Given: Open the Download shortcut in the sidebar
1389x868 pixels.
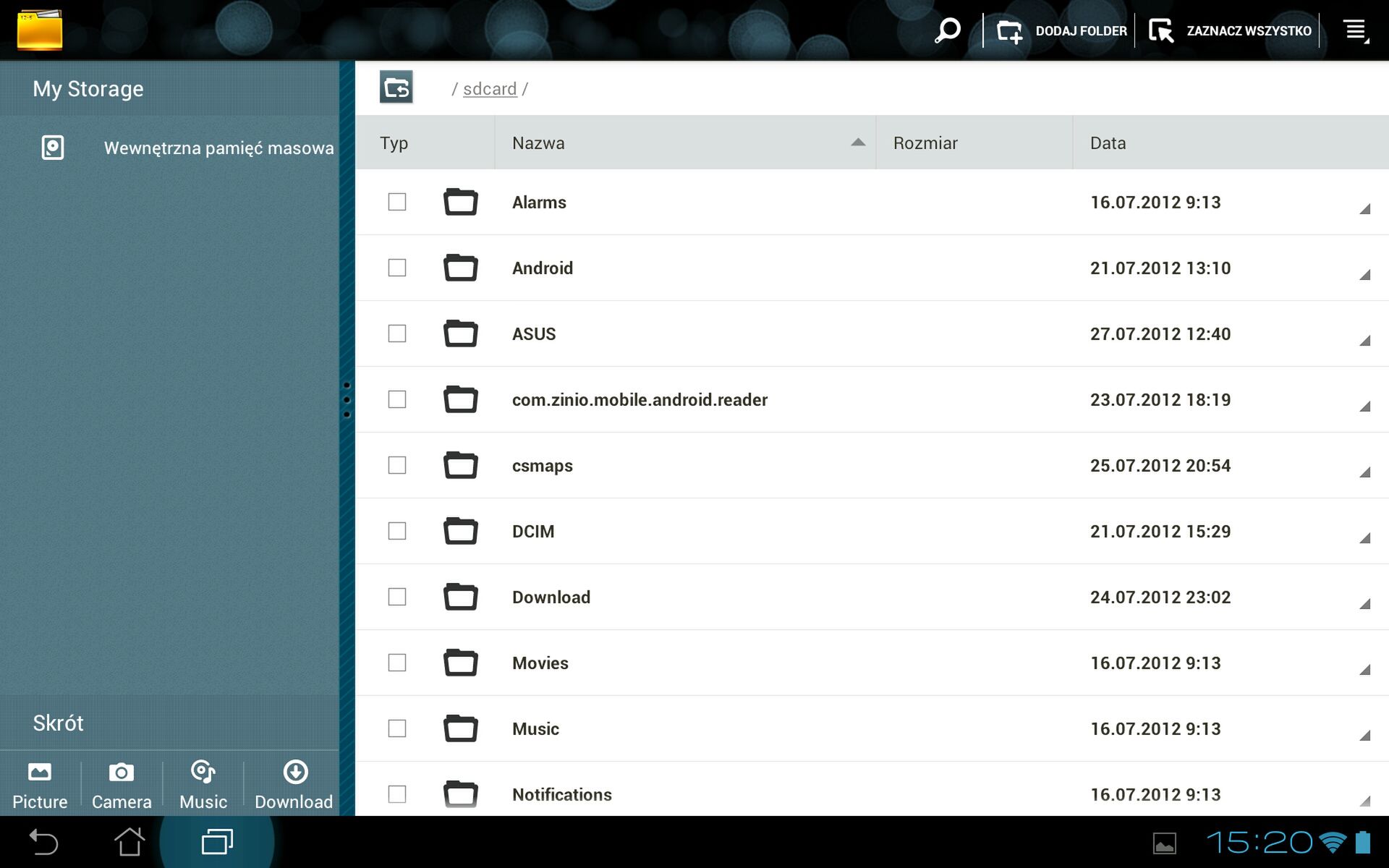Looking at the screenshot, I should click(294, 784).
